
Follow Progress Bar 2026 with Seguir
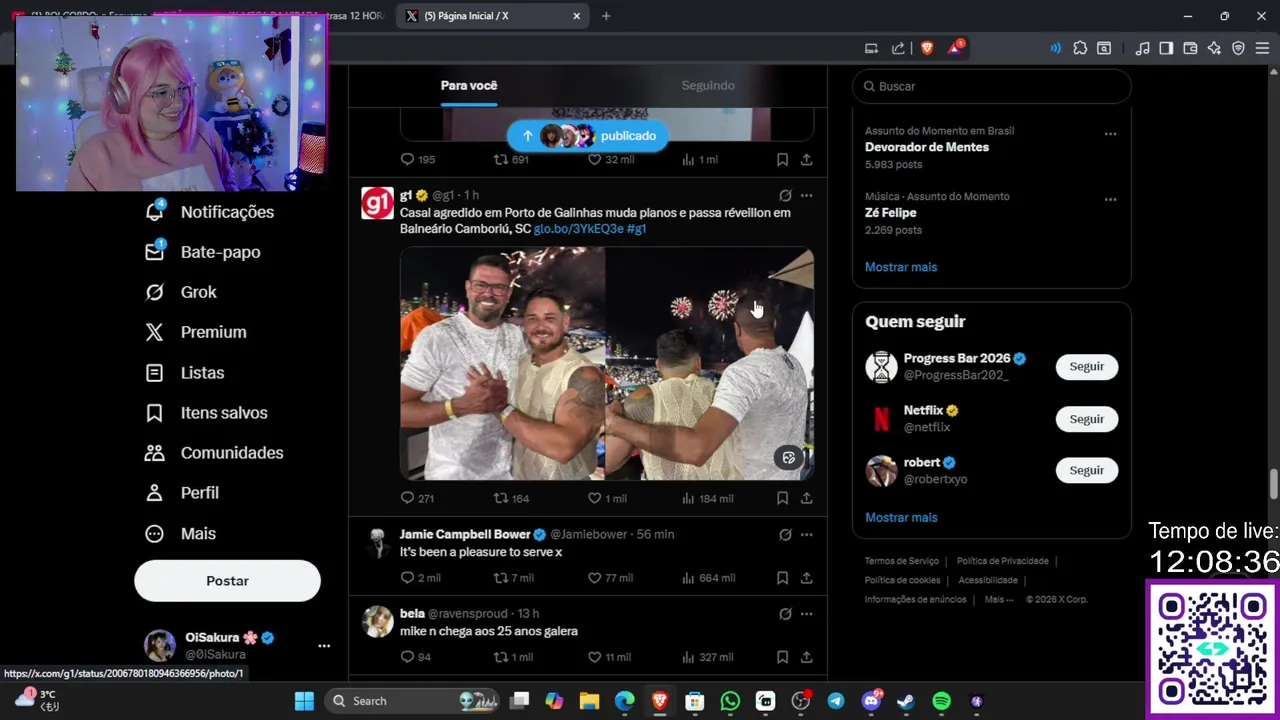tap(1087, 367)
